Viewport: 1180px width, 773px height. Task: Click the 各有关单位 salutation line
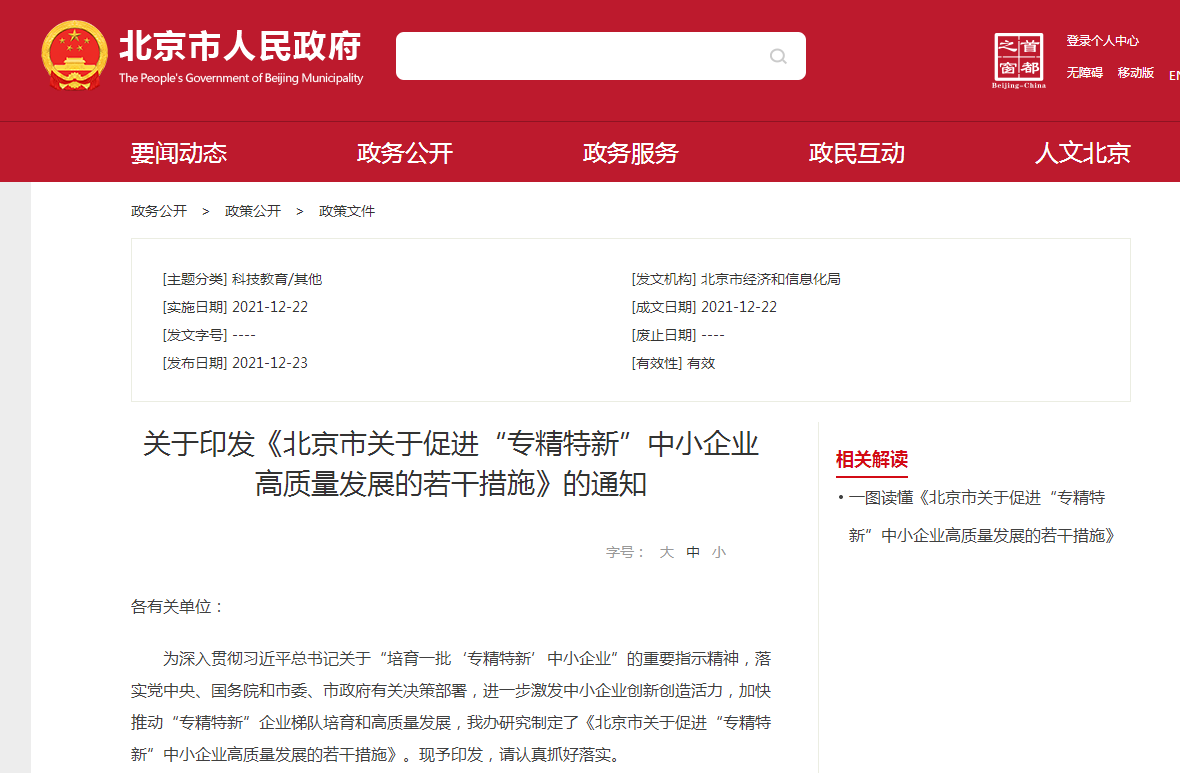pyautogui.click(x=178, y=607)
